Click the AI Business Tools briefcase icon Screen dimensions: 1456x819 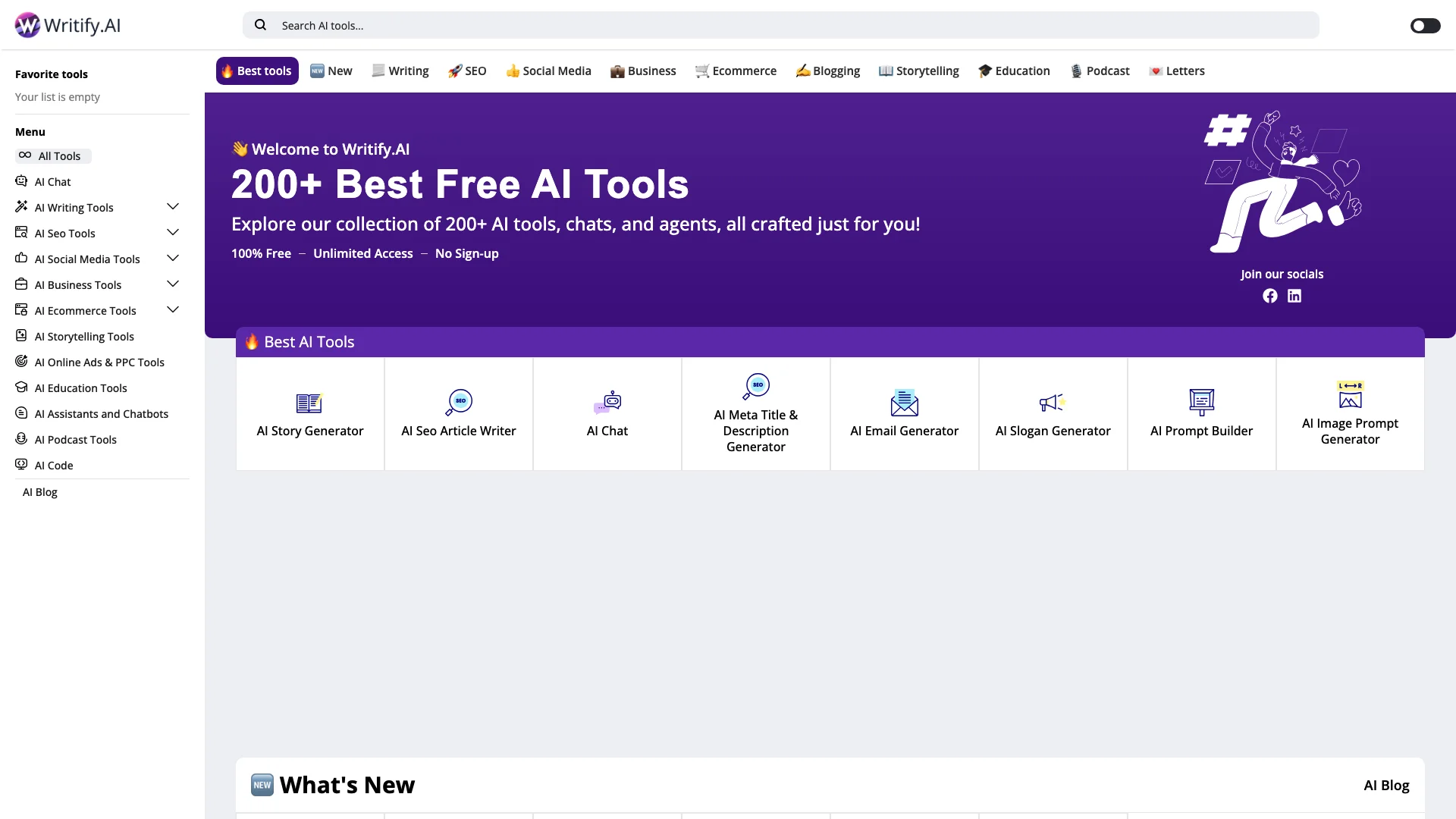click(21, 284)
